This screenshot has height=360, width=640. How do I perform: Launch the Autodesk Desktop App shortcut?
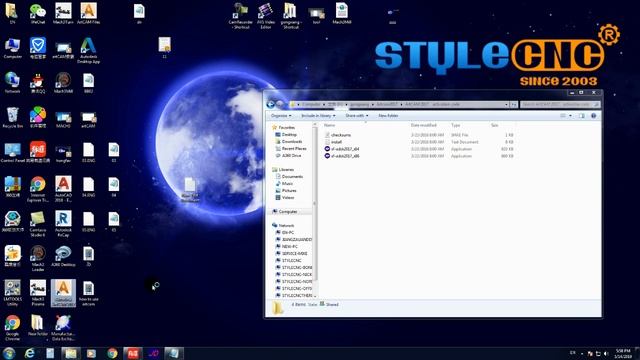[x=88, y=51]
